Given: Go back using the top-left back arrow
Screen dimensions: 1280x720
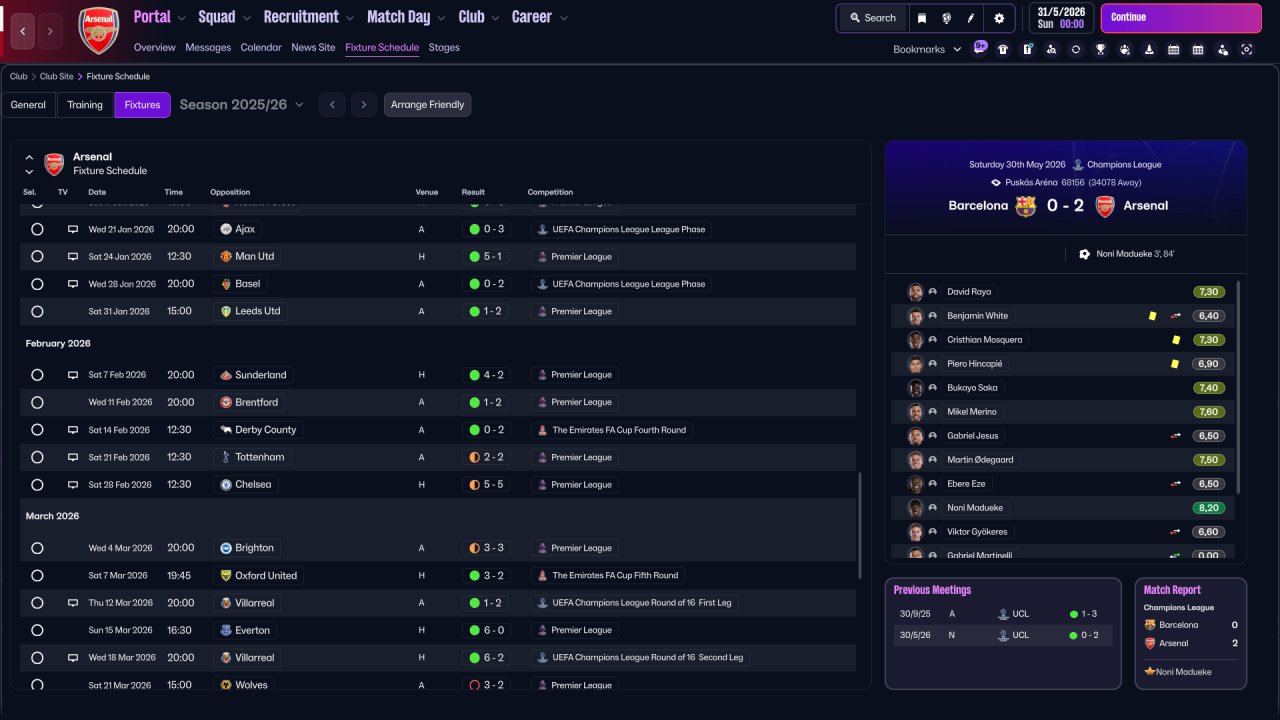Looking at the screenshot, I should pyautogui.click(x=23, y=31).
